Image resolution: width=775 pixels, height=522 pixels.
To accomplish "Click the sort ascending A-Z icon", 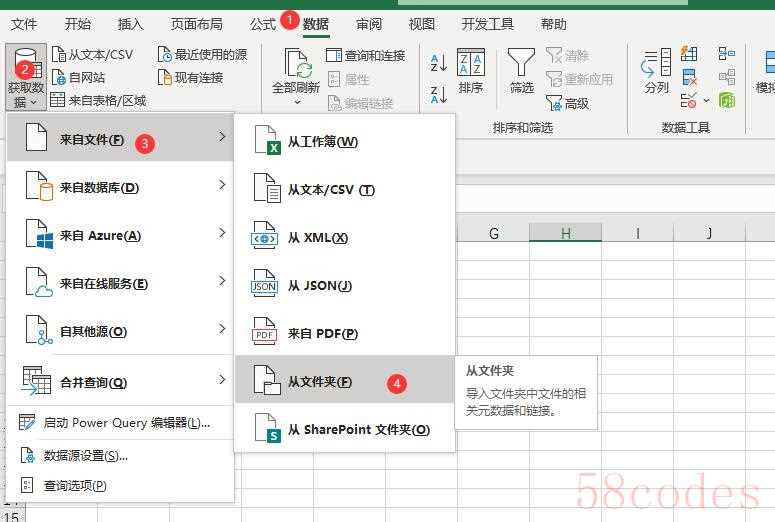I will click(438, 63).
